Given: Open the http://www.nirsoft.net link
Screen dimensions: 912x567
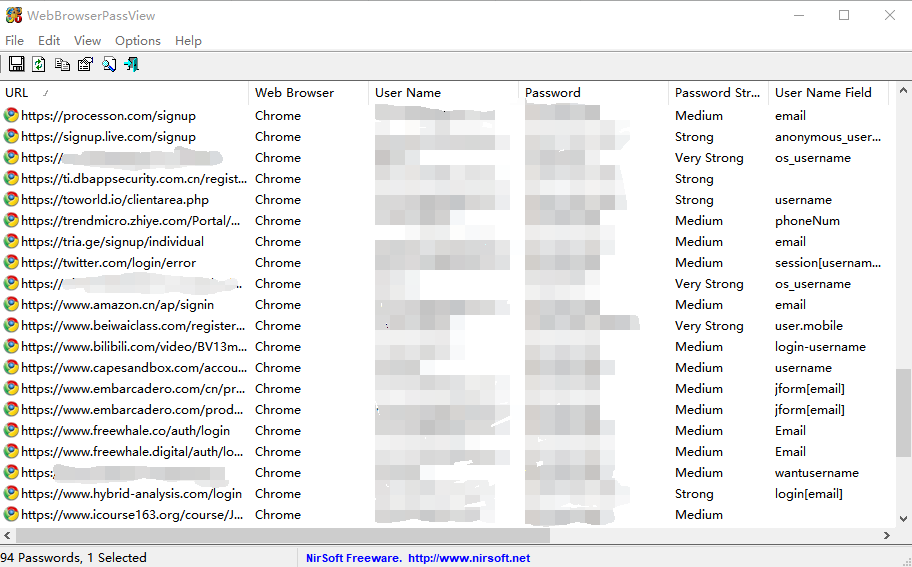Looking at the screenshot, I should (x=469, y=558).
